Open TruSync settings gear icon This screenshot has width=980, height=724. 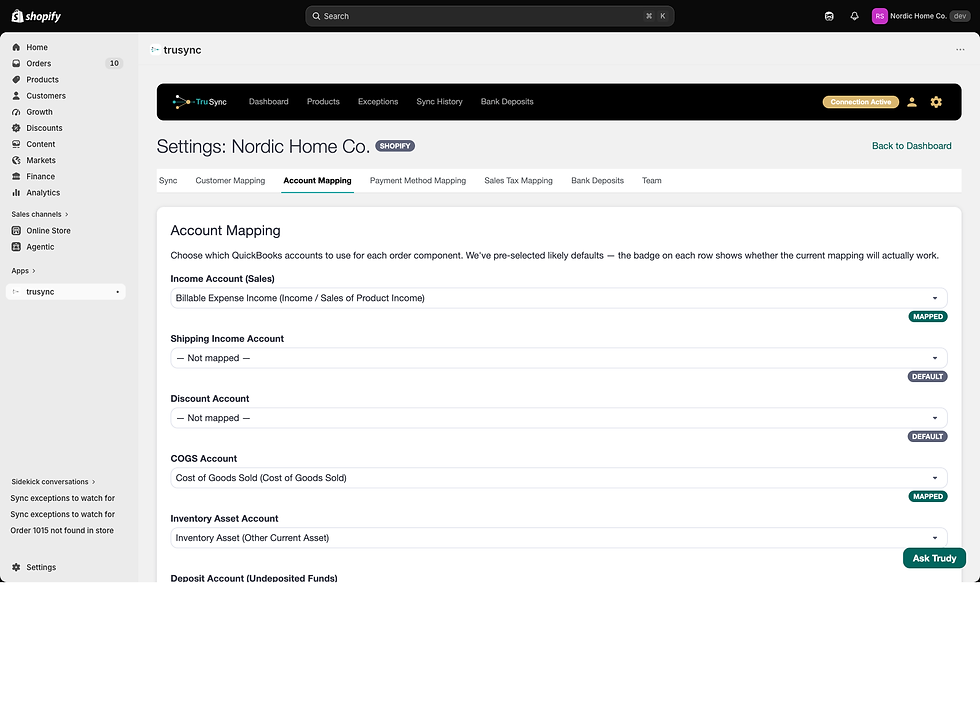pos(936,102)
